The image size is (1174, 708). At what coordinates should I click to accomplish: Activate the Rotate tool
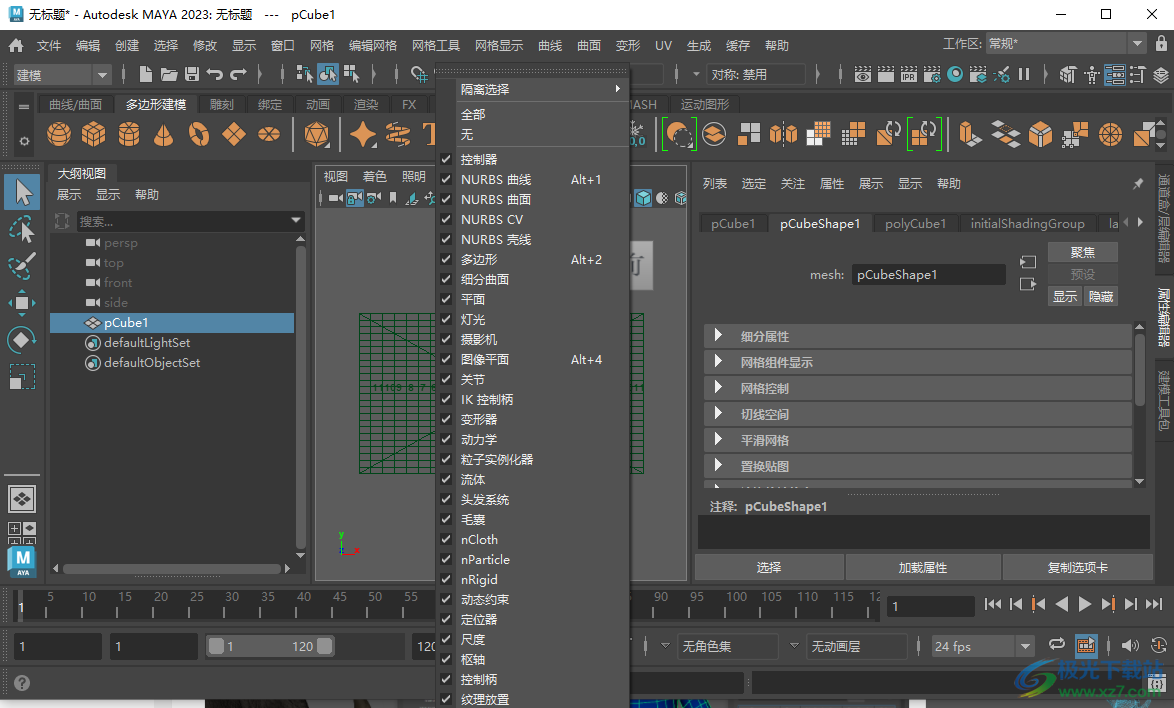point(22,340)
